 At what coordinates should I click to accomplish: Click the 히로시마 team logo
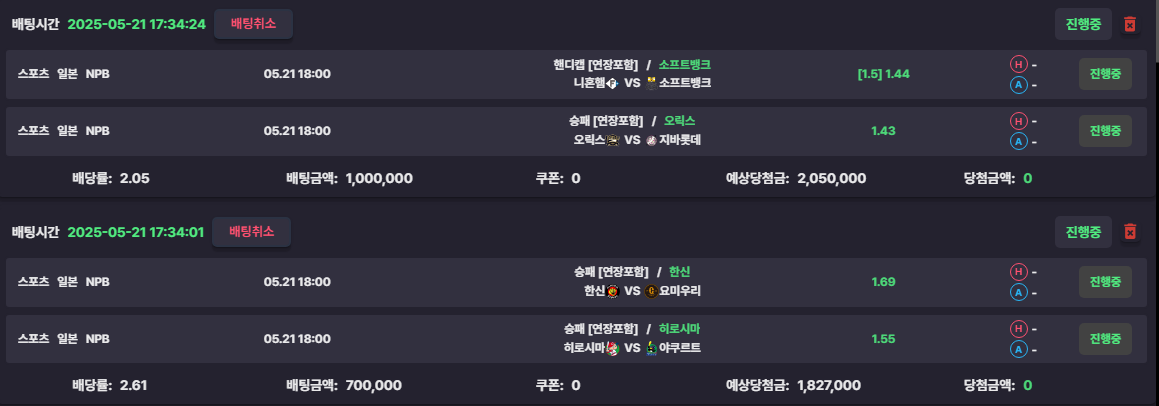pyautogui.click(x=612, y=348)
